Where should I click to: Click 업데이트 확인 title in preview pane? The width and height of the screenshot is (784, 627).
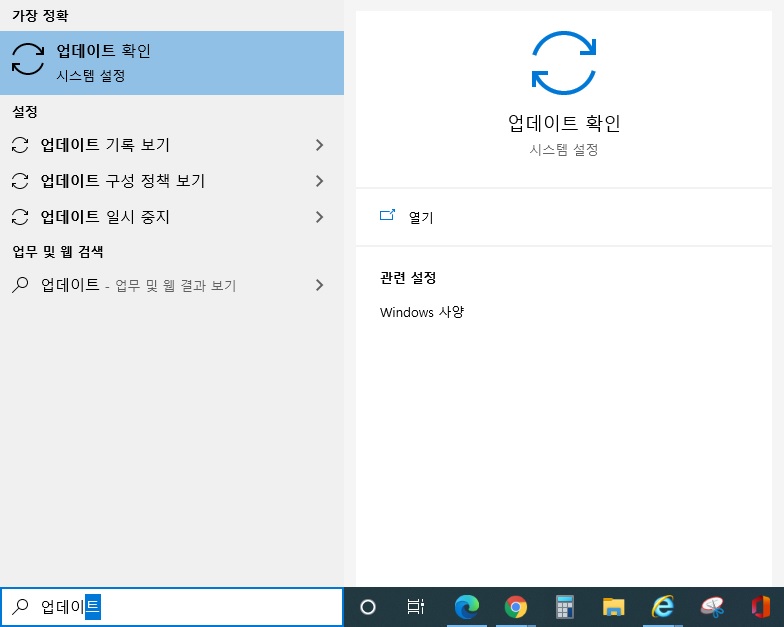pyautogui.click(x=564, y=123)
